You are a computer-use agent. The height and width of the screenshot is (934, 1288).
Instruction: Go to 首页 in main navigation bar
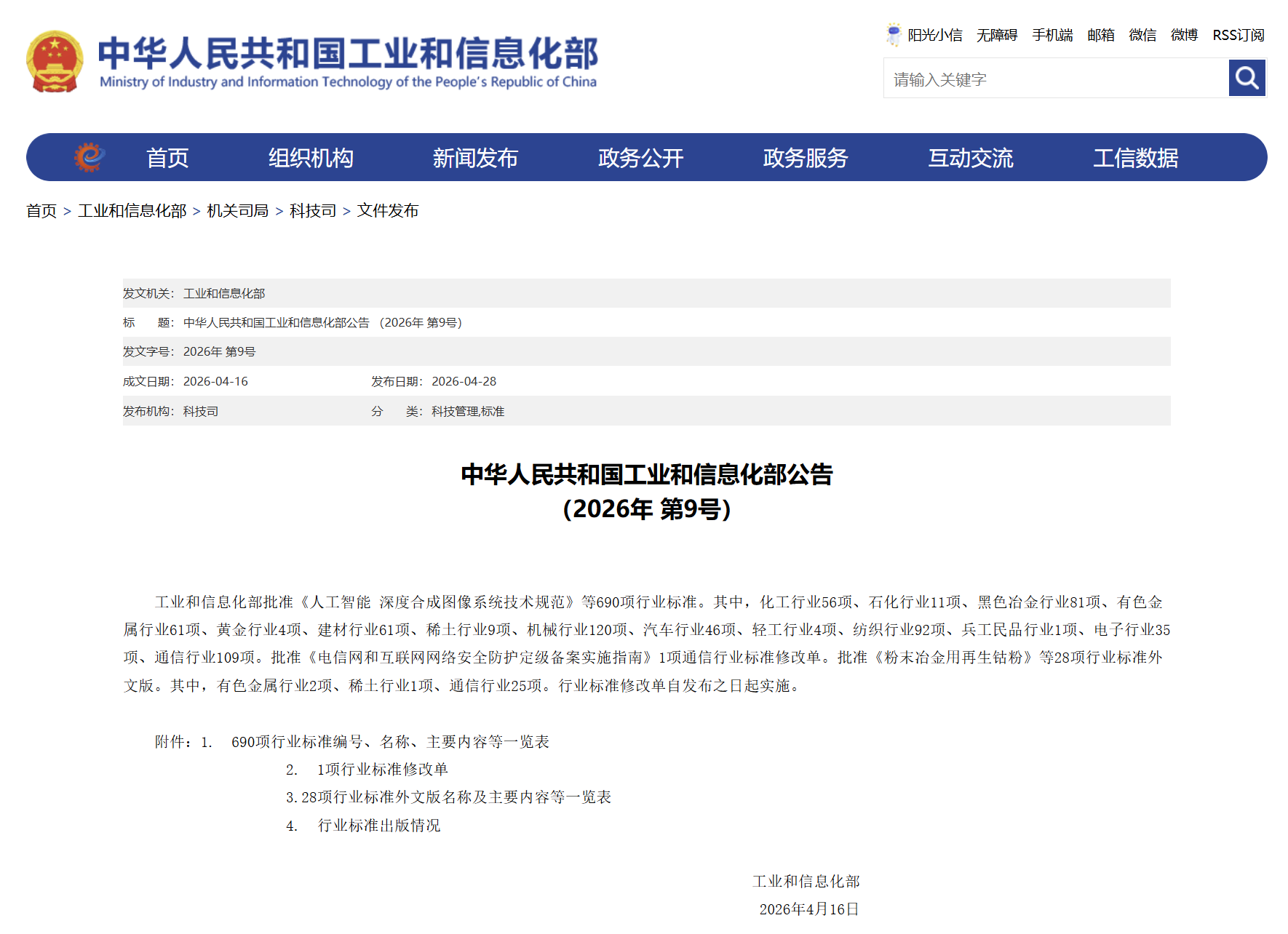pos(167,158)
